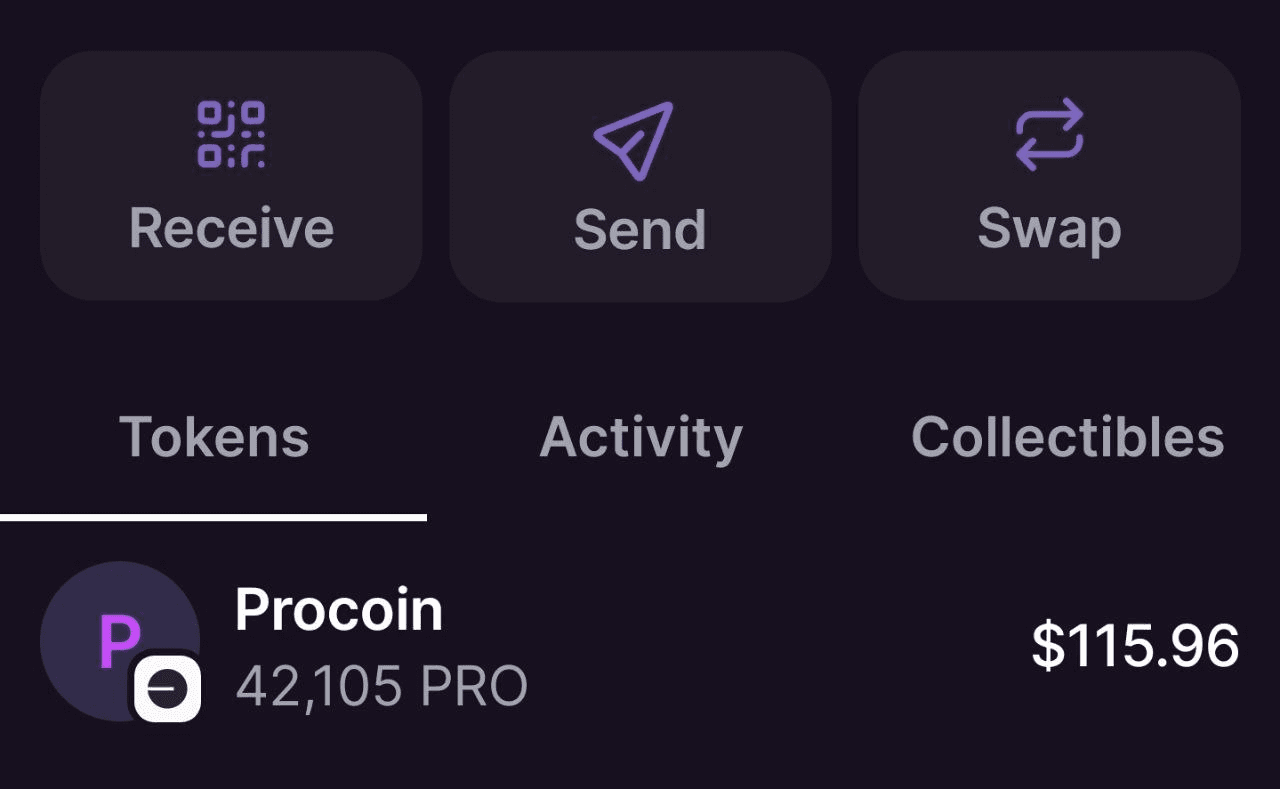1280x789 pixels.
Task: Click the Swap text label
Action: click(x=1049, y=231)
